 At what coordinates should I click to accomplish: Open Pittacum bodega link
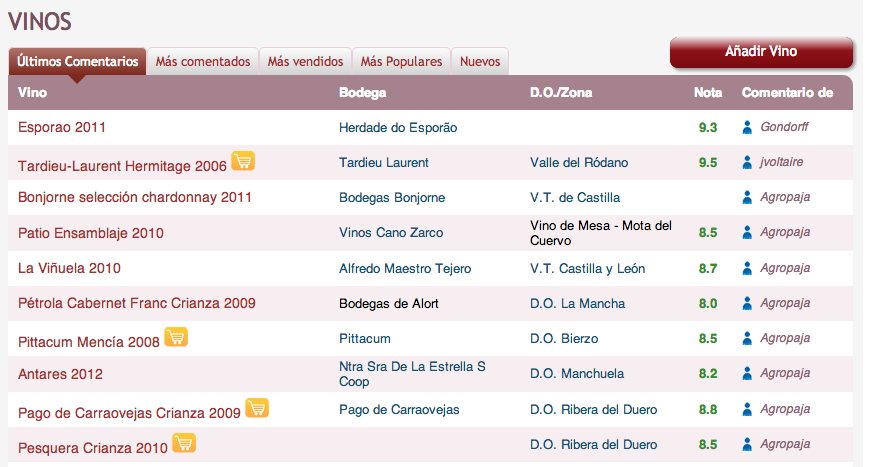365,338
